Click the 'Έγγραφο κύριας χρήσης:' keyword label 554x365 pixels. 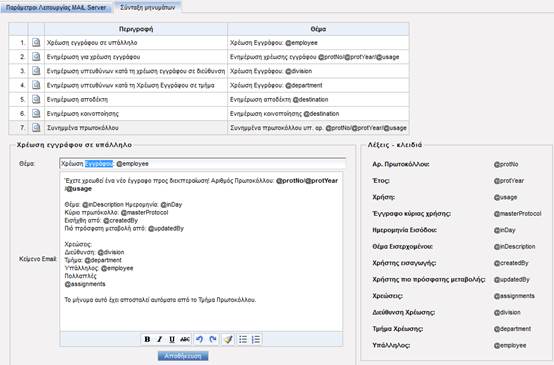[412, 213]
